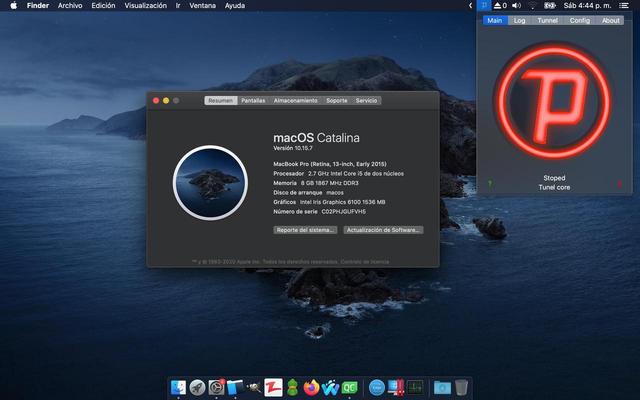Open the Config tab in Psiphon panel

[580, 20]
